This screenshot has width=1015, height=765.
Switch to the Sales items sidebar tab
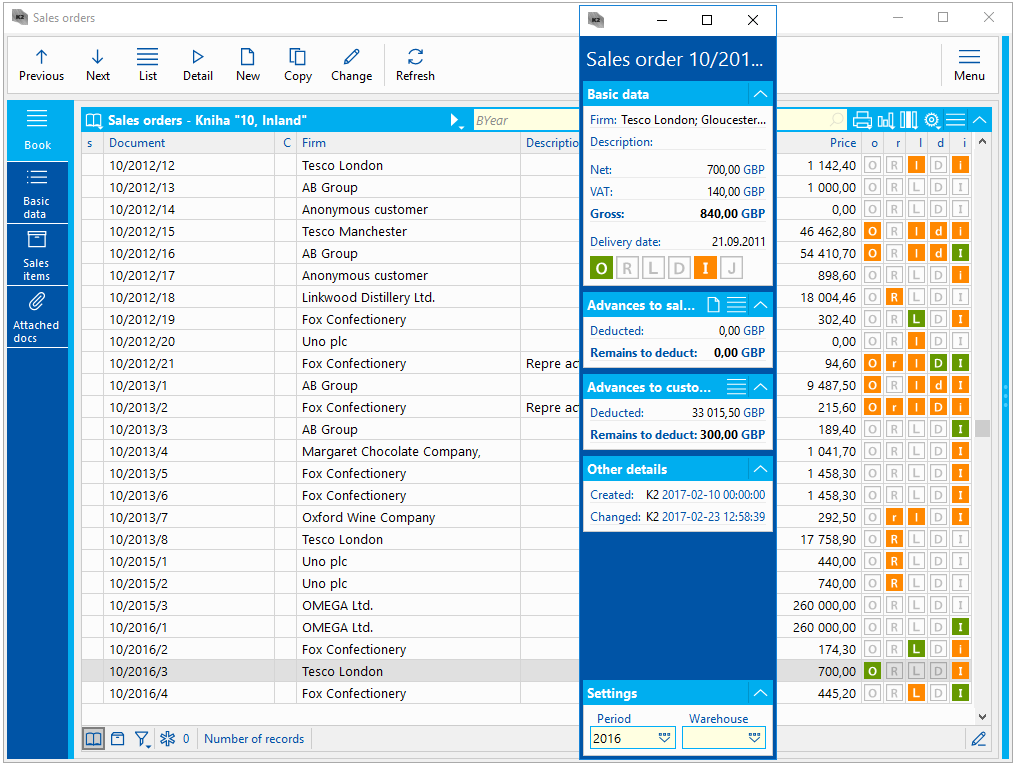(x=37, y=254)
